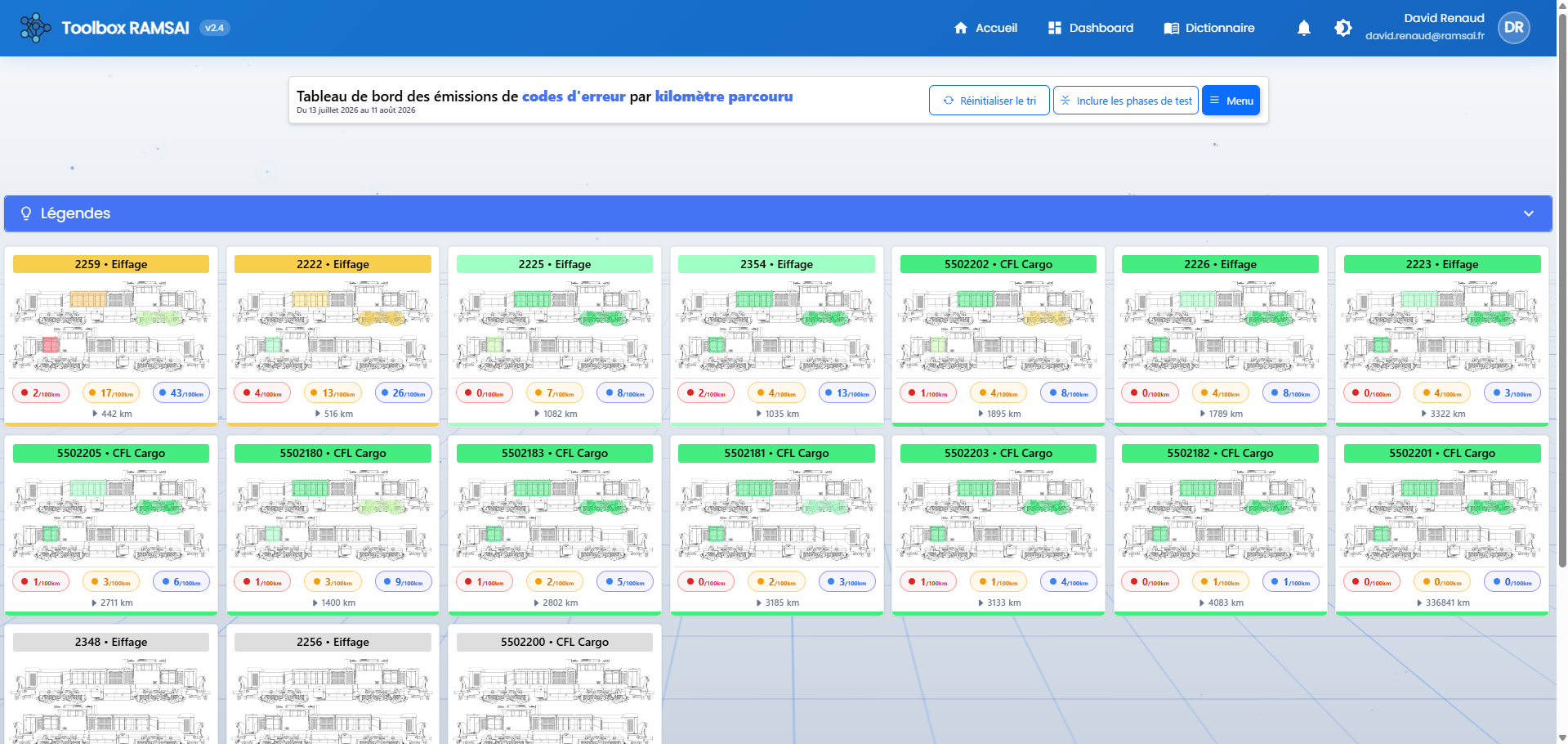
Task: Click the orange 13/100km badge on card 2222
Action: [x=333, y=393]
